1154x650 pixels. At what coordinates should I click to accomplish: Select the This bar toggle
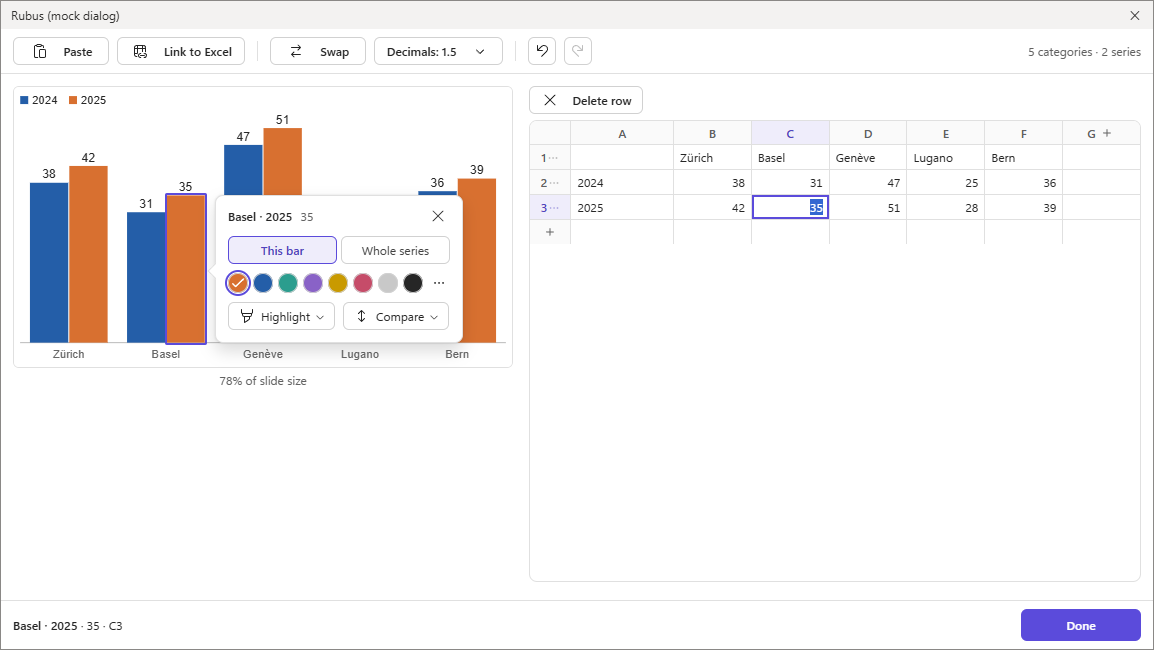pos(283,250)
